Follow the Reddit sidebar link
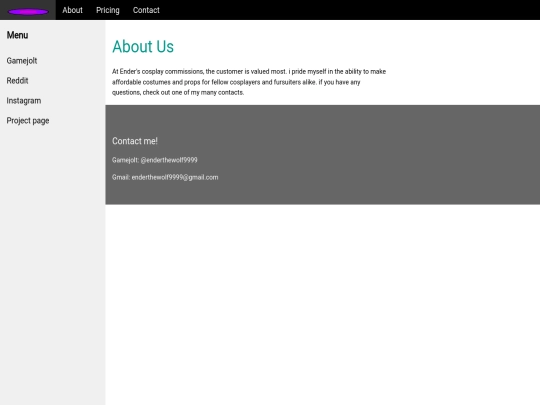 [17, 81]
